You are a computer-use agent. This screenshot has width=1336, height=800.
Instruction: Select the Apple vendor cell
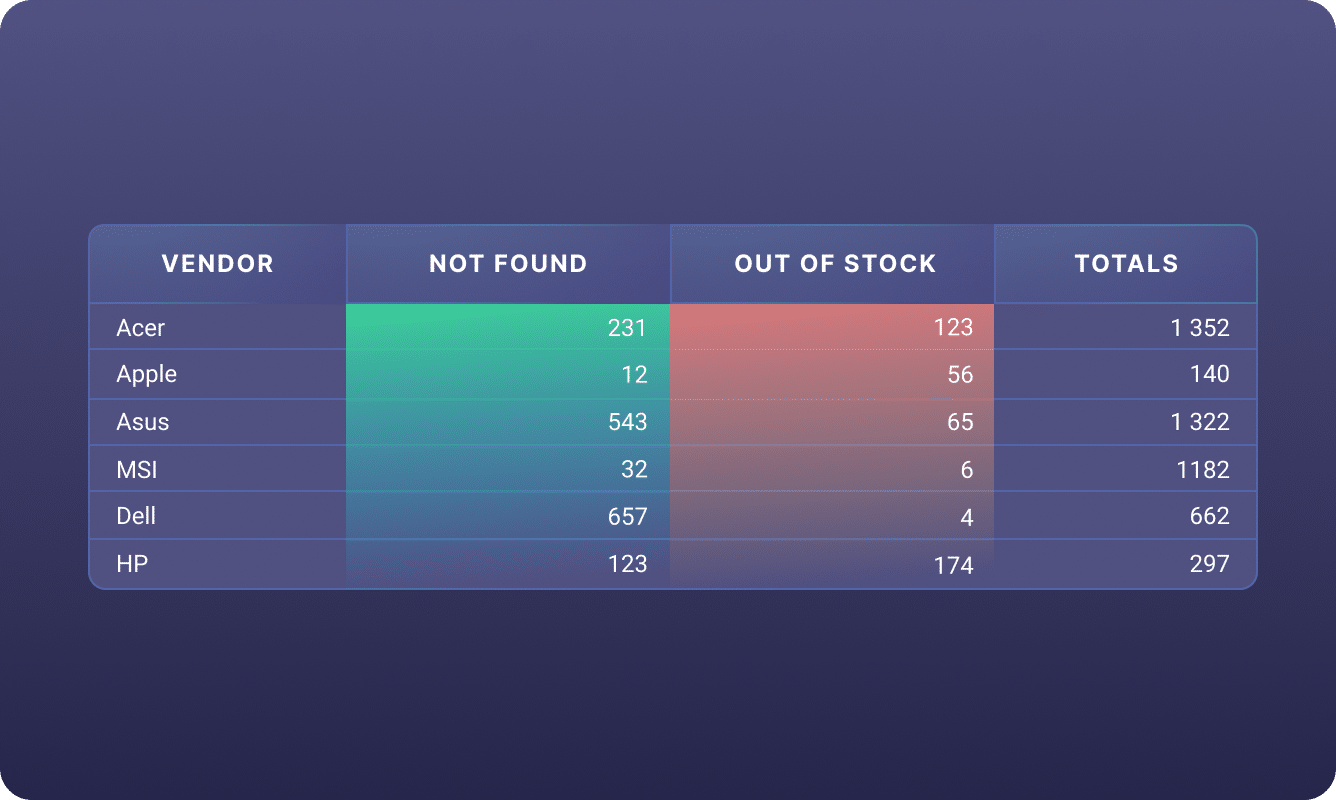[x=146, y=374]
